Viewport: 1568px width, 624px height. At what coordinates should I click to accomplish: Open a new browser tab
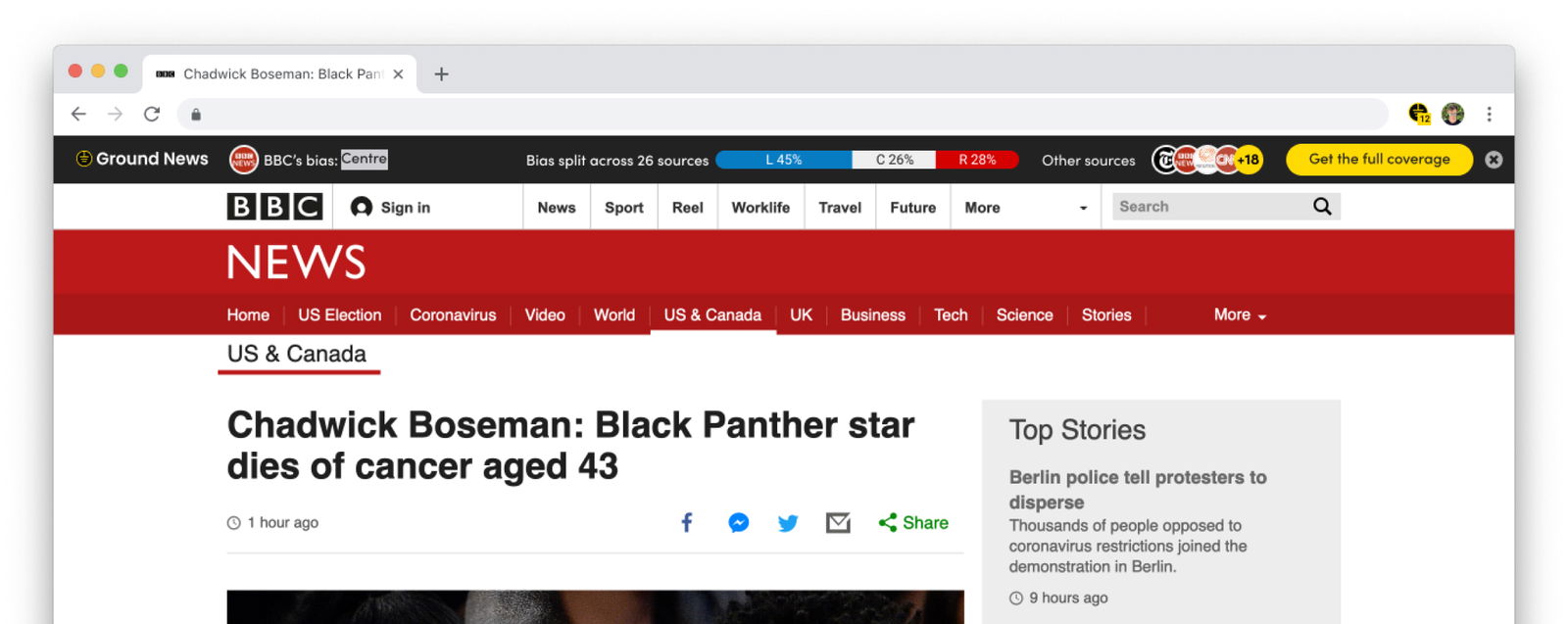pyautogui.click(x=442, y=74)
